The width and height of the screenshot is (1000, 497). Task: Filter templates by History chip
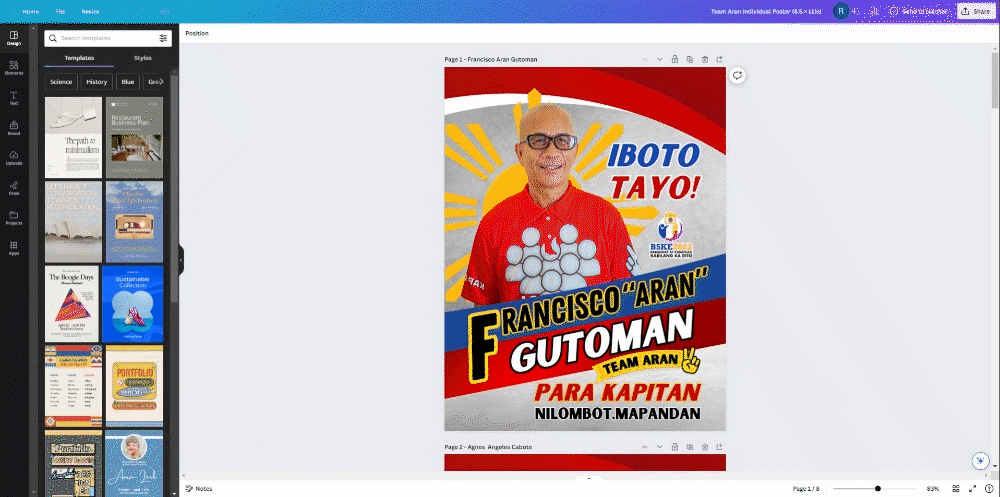pos(97,82)
